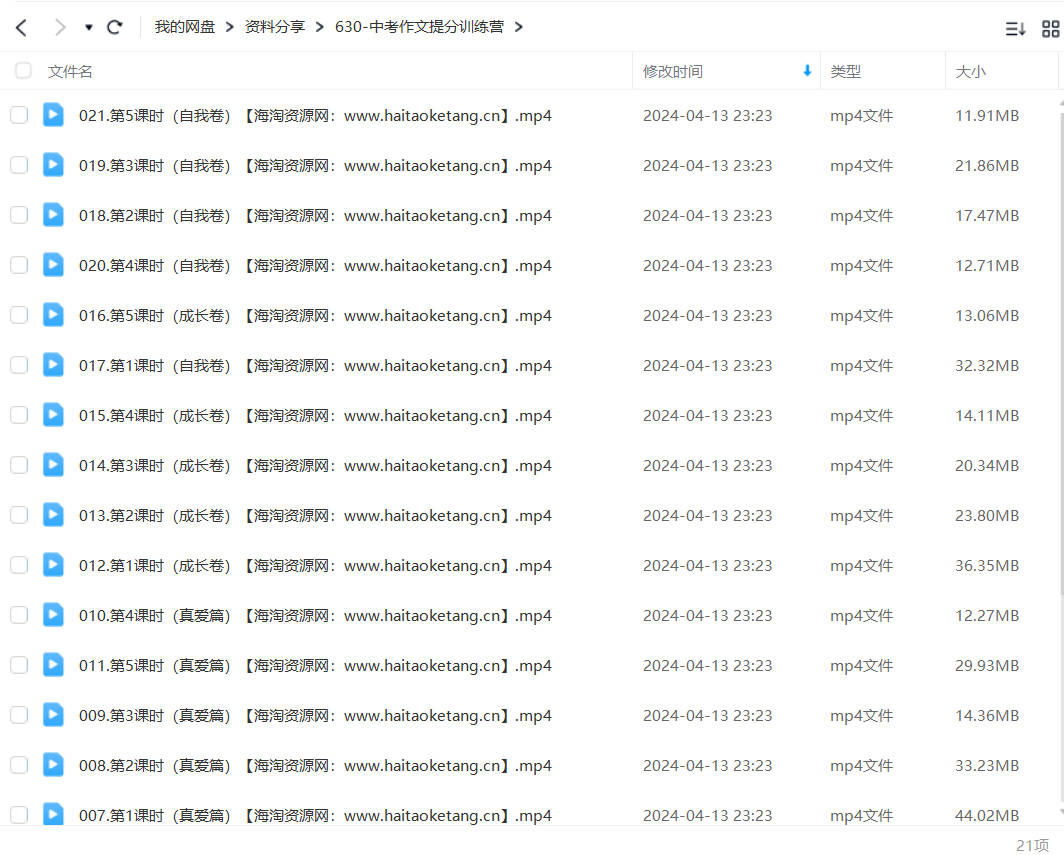
Task: Go forward with the right arrow
Action: [60, 28]
